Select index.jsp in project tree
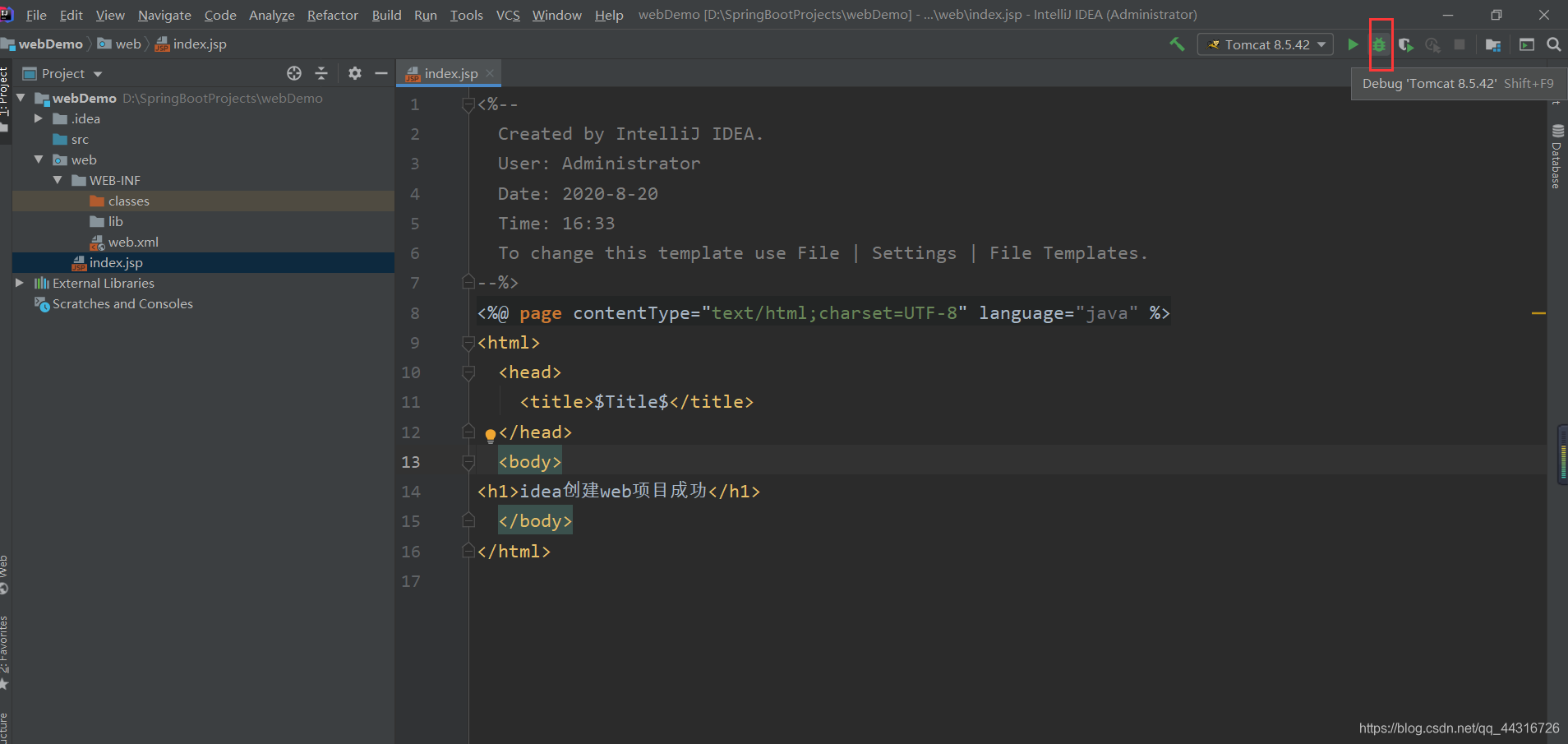 [x=116, y=262]
